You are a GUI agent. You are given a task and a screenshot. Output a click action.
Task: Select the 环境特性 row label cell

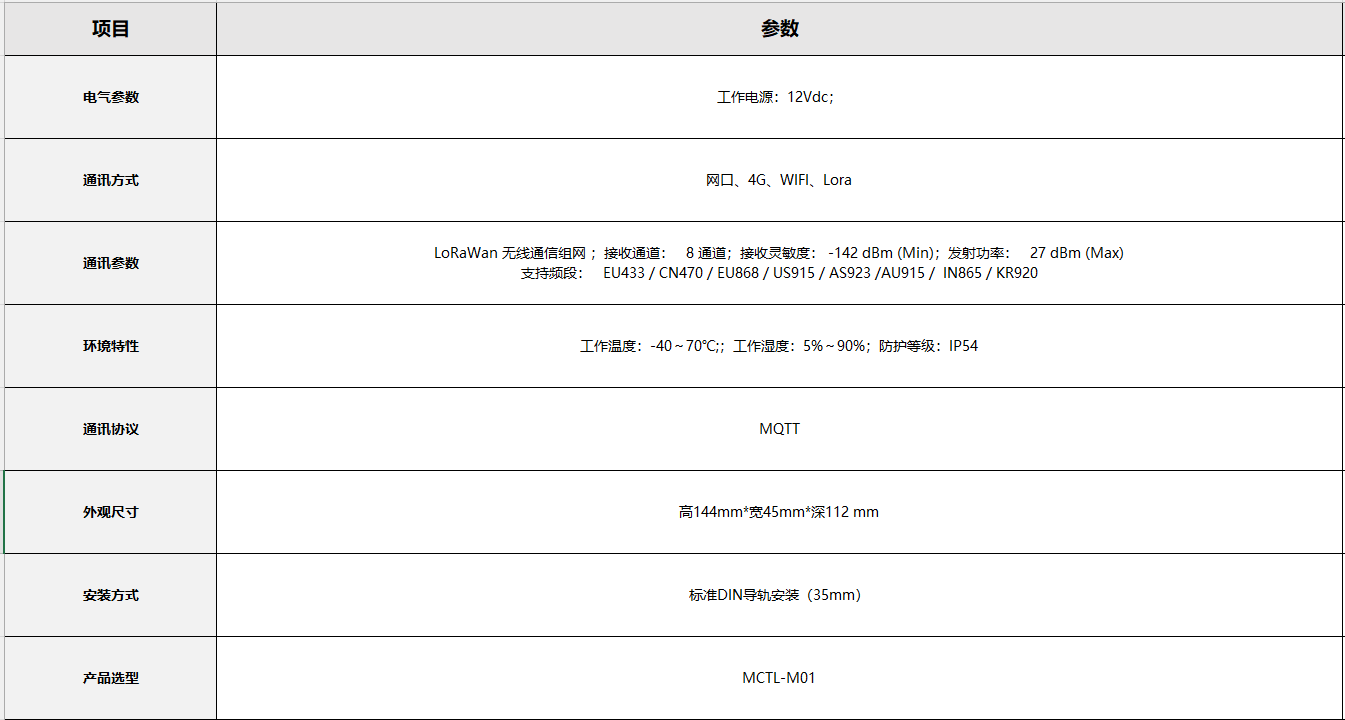pos(110,346)
